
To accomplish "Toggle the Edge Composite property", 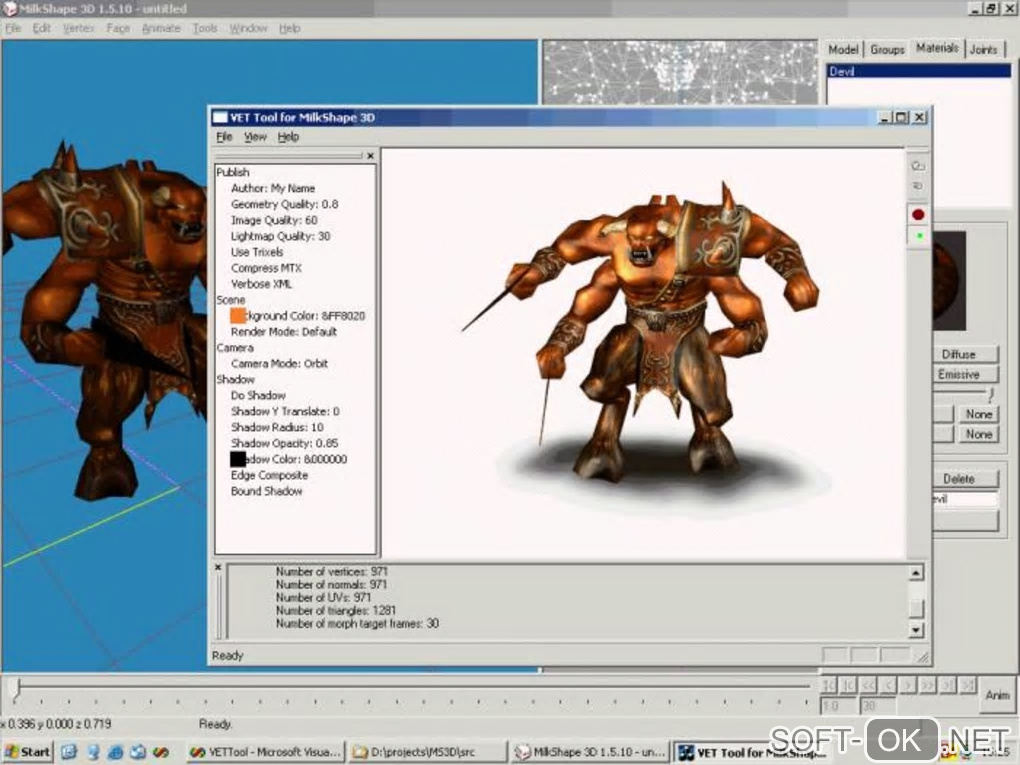I will 269,476.
